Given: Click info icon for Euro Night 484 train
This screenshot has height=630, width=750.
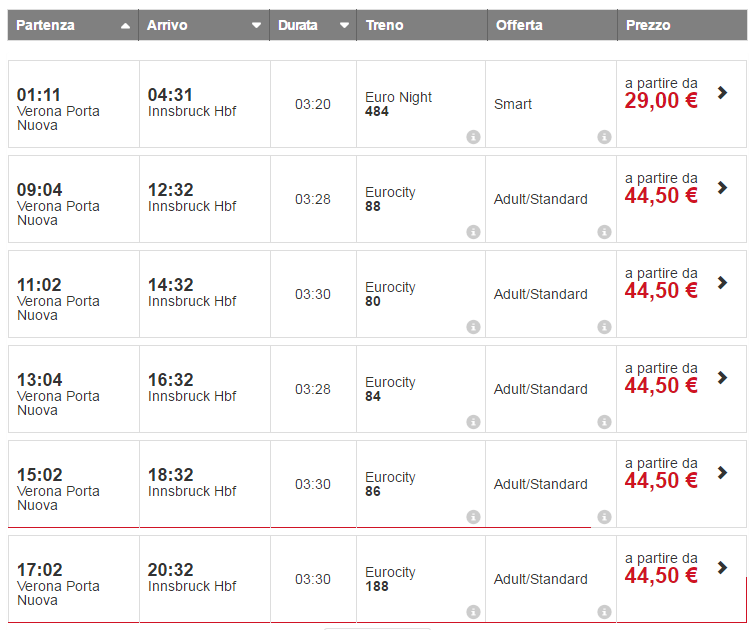Looking at the screenshot, I should point(473,137).
